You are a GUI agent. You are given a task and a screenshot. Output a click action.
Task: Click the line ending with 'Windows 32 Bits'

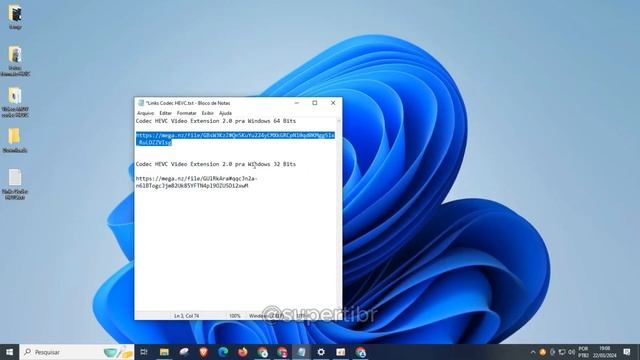216,164
